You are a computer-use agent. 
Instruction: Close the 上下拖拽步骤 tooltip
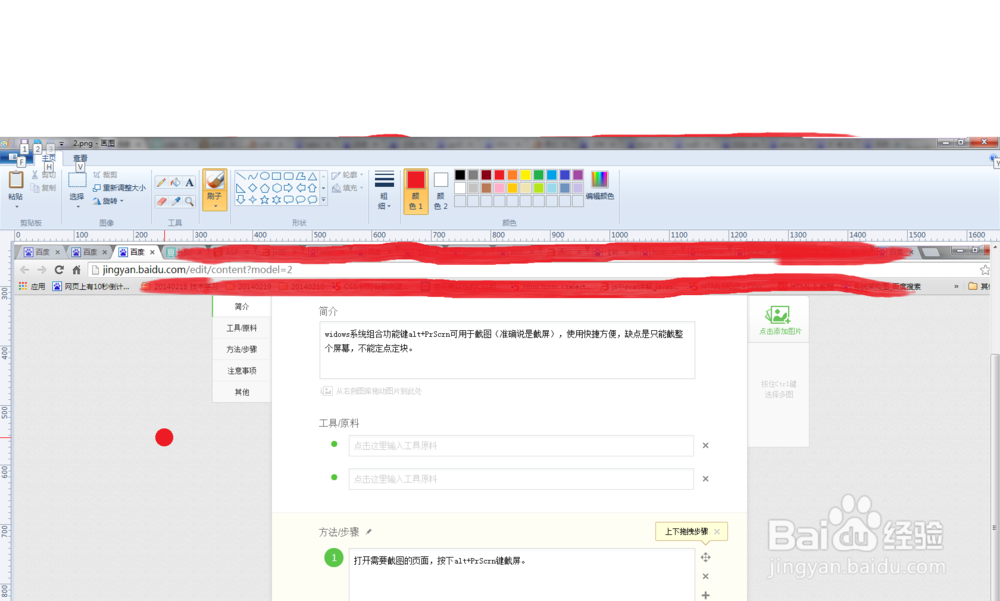(x=717, y=531)
